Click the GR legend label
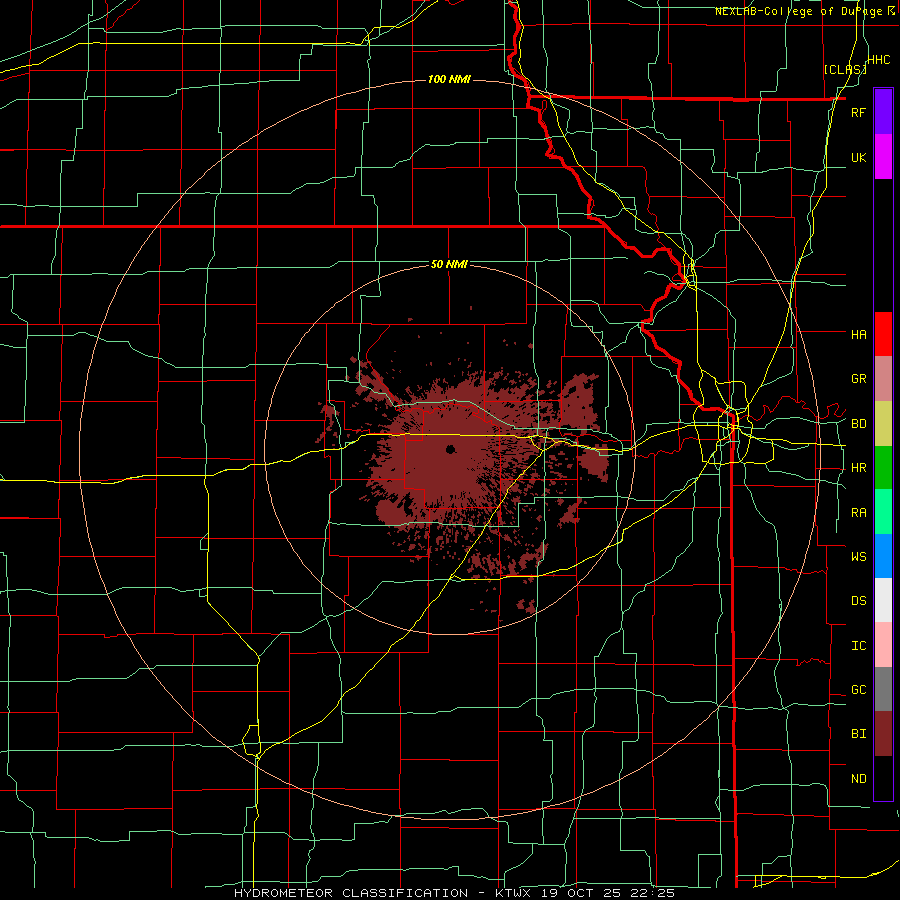 point(858,379)
